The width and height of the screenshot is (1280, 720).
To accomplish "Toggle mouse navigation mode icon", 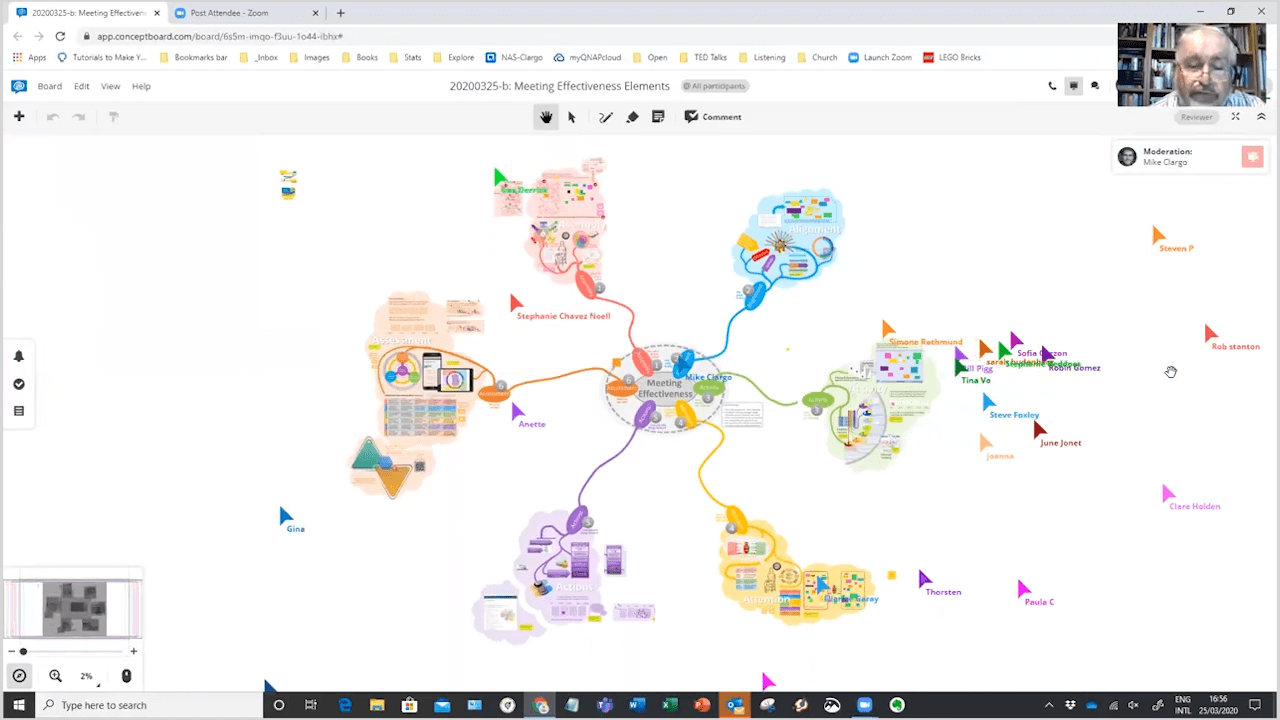I will pyautogui.click(x=126, y=676).
